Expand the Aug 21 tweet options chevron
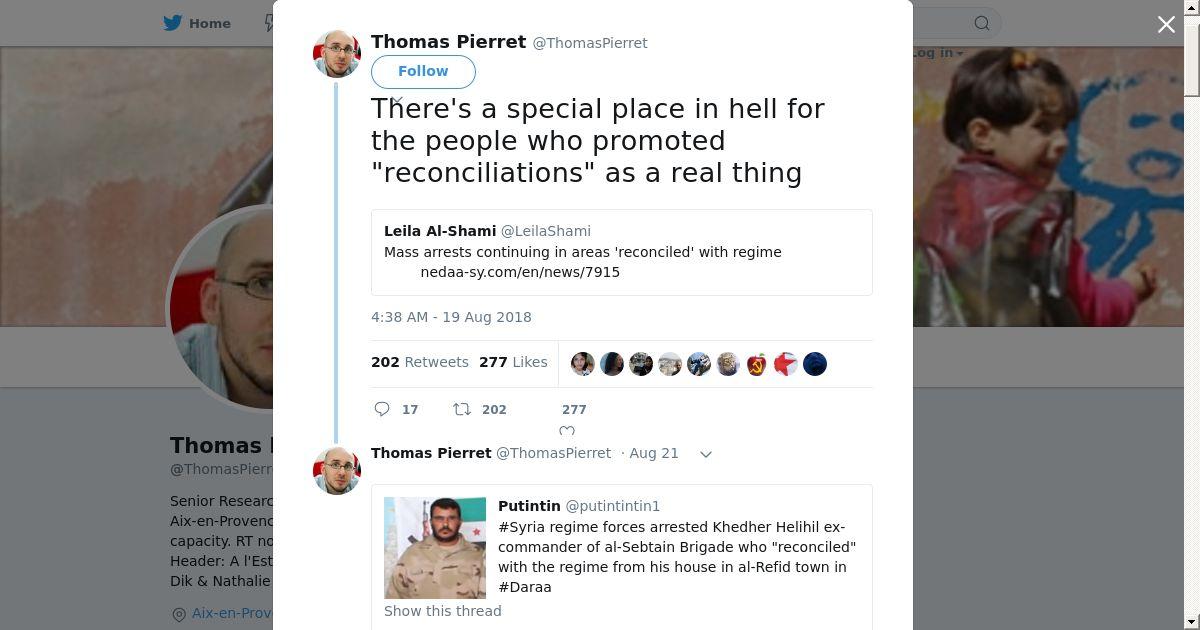Image resolution: width=1200 pixels, height=630 pixels. click(x=706, y=454)
